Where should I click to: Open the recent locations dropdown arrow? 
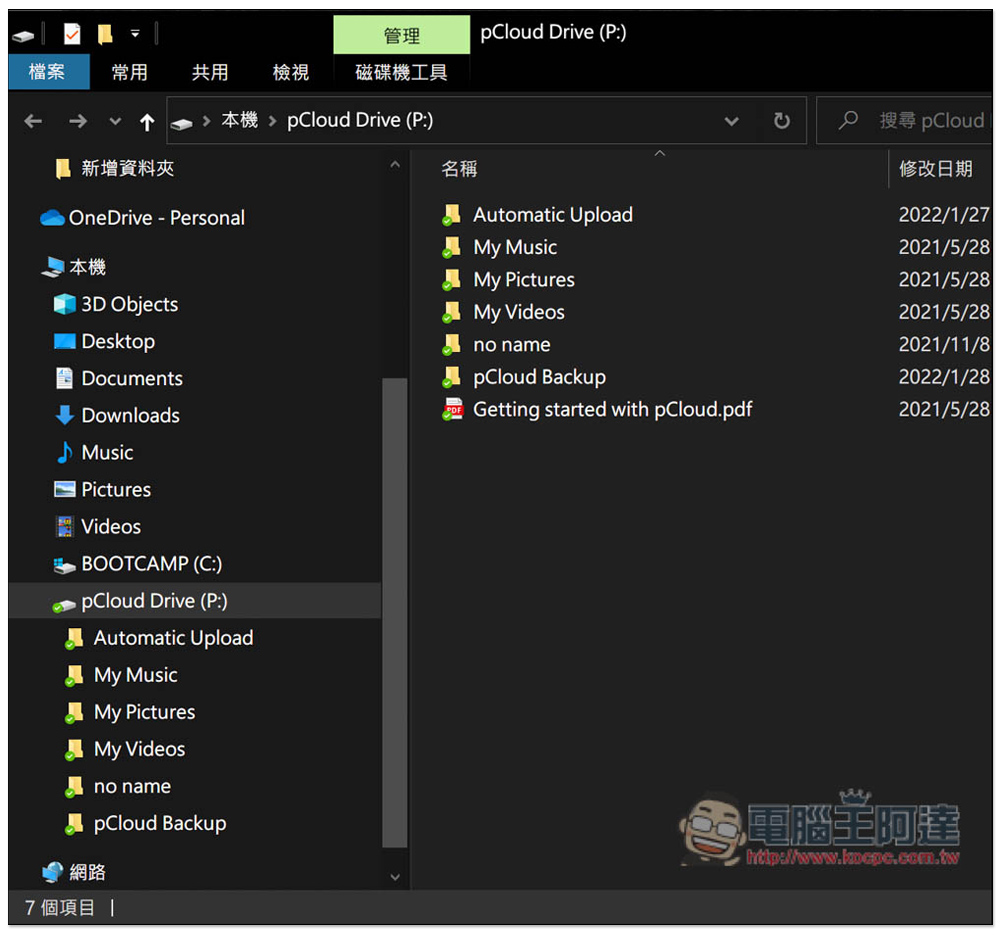(x=115, y=121)
